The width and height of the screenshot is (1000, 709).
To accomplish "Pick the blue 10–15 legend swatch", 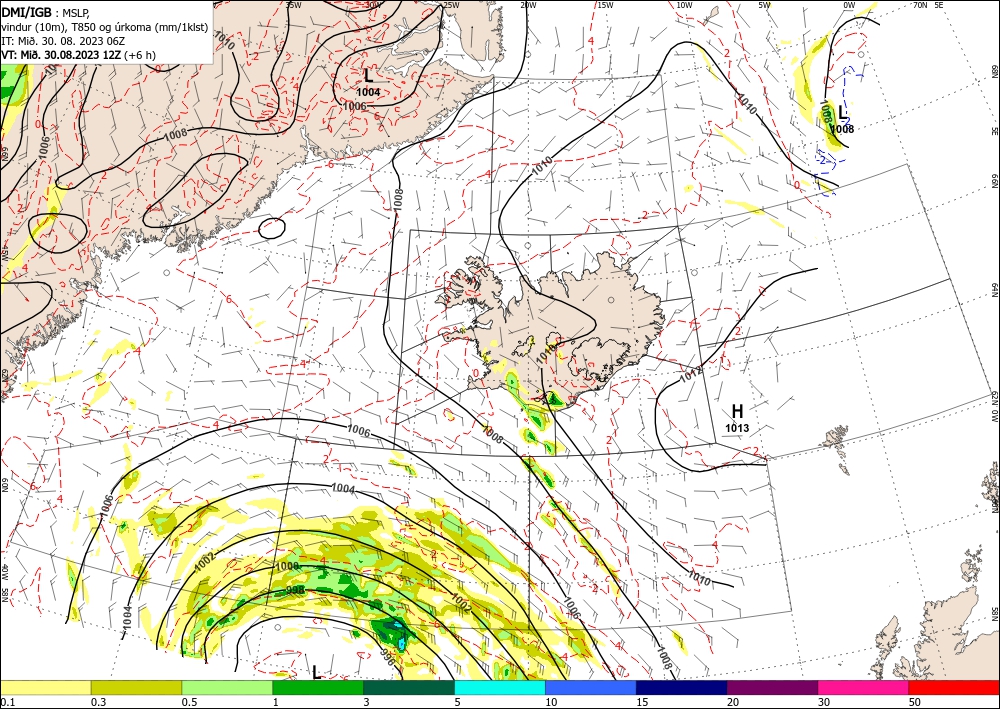I will click(591, 687).
